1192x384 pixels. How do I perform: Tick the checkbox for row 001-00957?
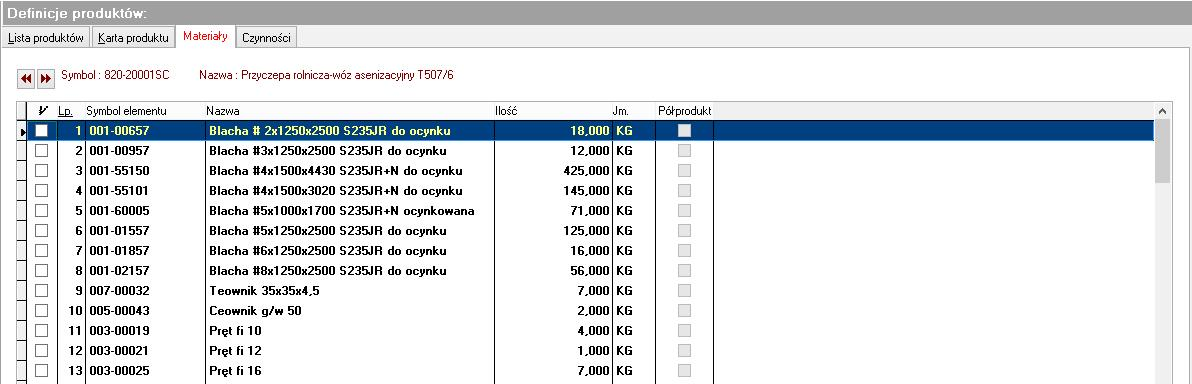42,151
